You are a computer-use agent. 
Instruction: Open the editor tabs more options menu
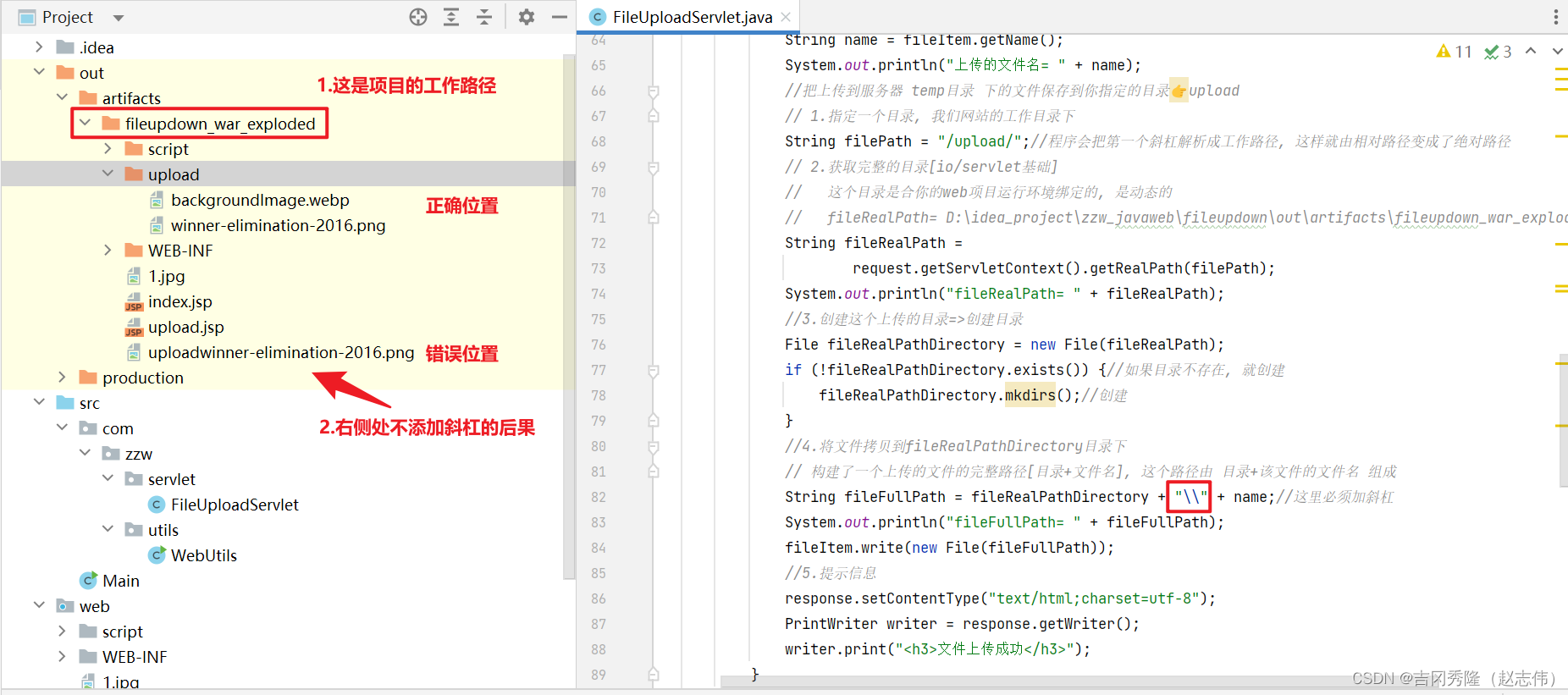1555,17
